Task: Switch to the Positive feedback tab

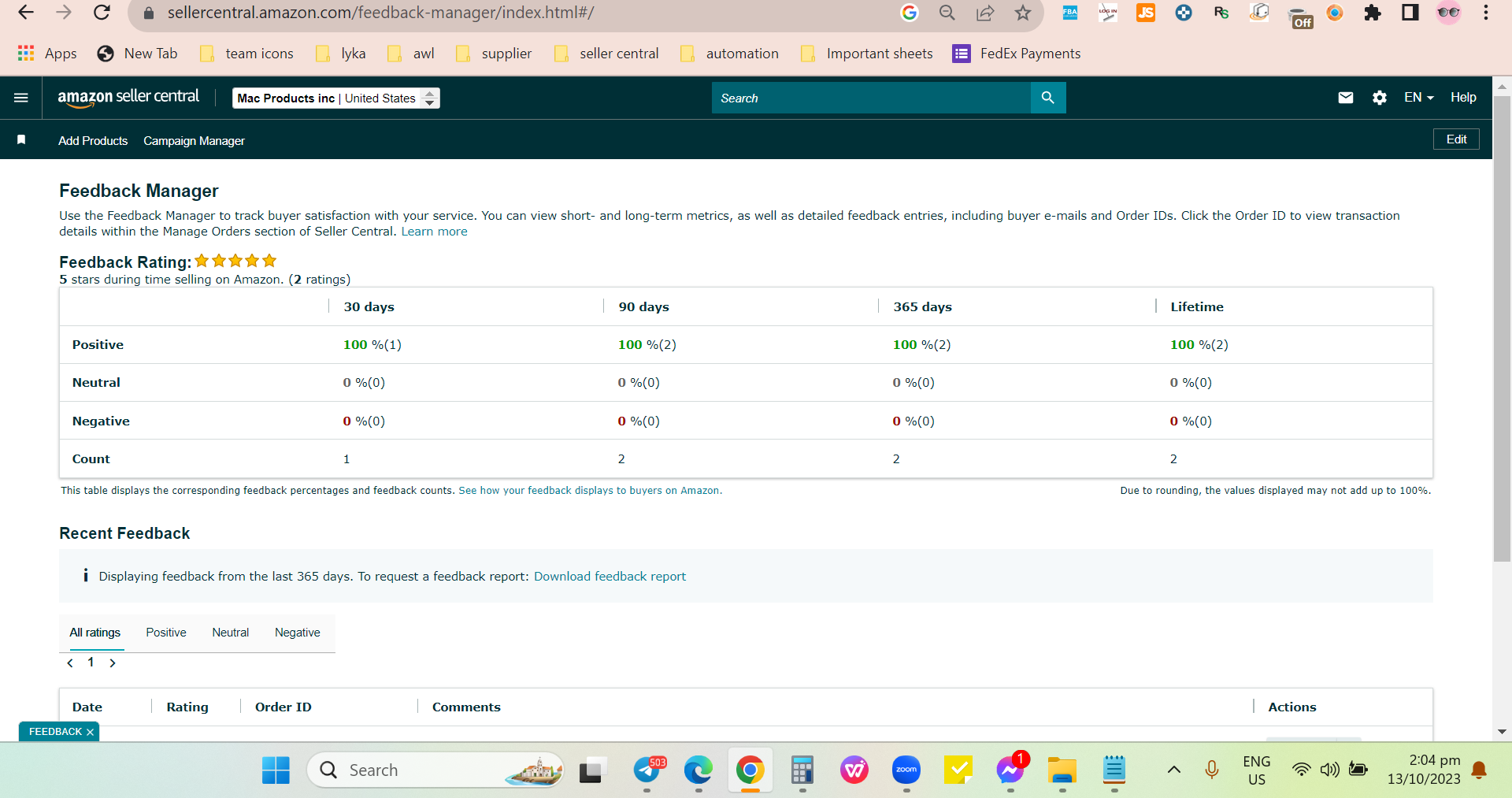Action: (166, 633)
